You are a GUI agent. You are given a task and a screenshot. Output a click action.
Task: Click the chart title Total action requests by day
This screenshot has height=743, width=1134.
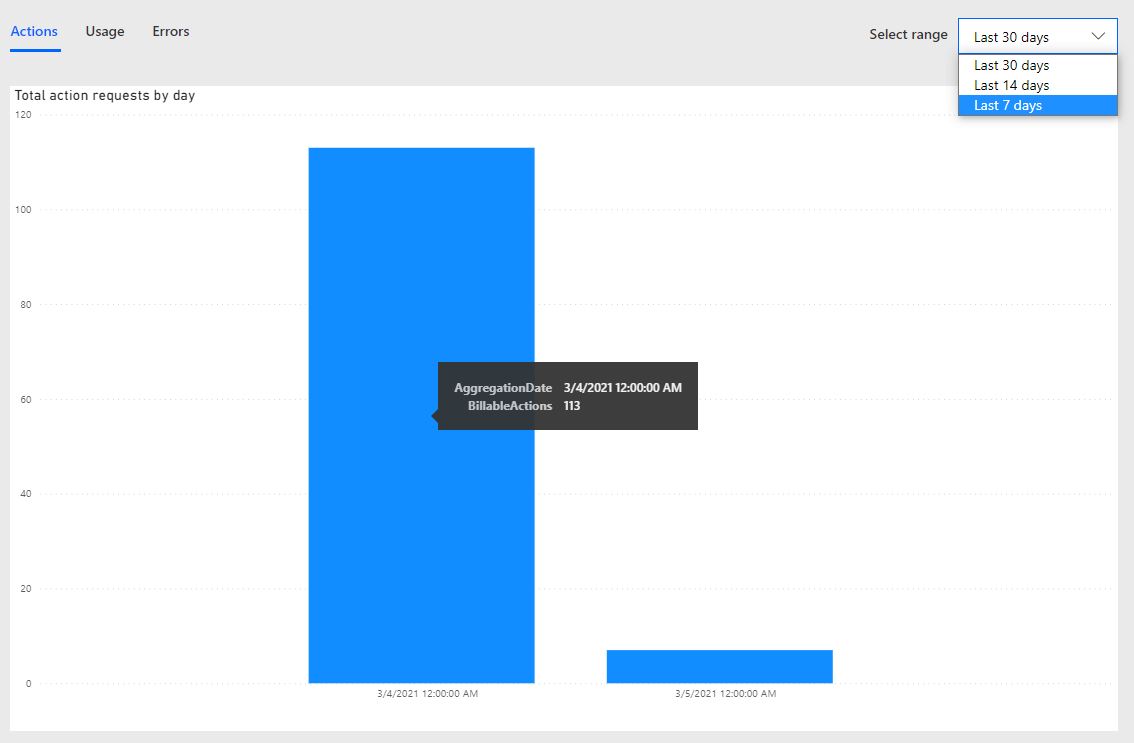pyautogui.click(x=104, y=95)
